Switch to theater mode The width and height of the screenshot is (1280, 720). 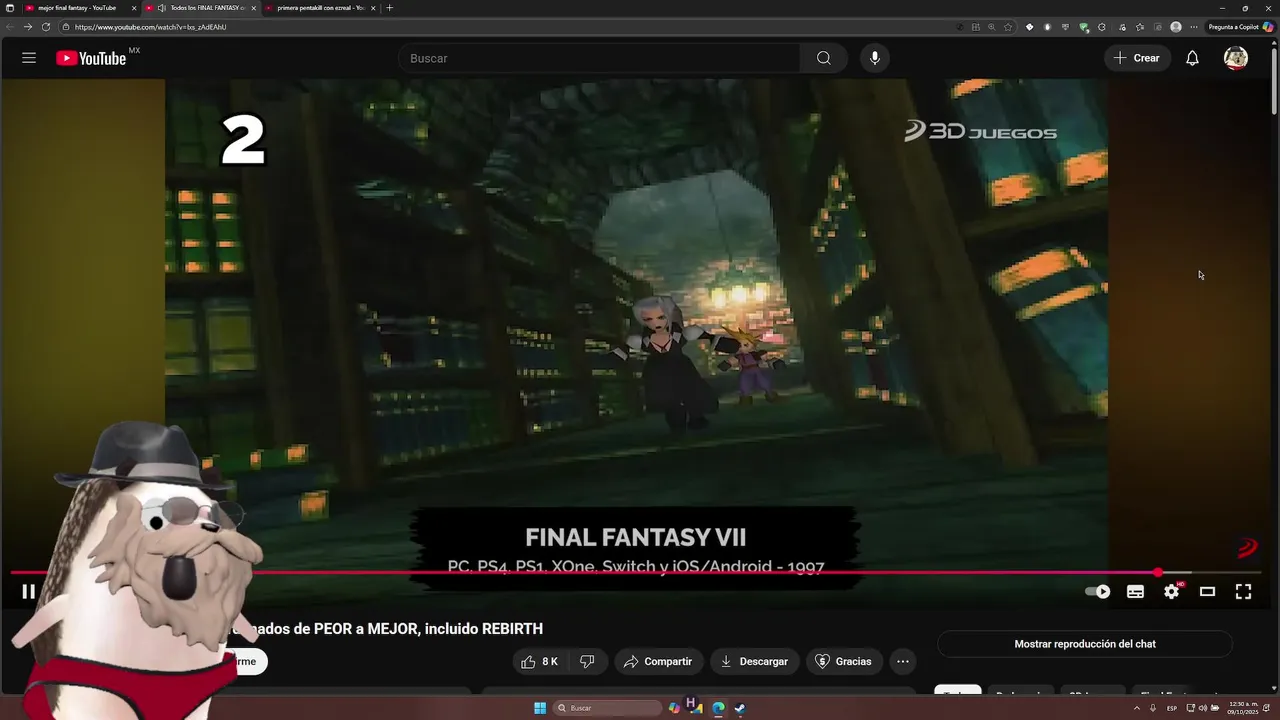[x=1207, y=592]
